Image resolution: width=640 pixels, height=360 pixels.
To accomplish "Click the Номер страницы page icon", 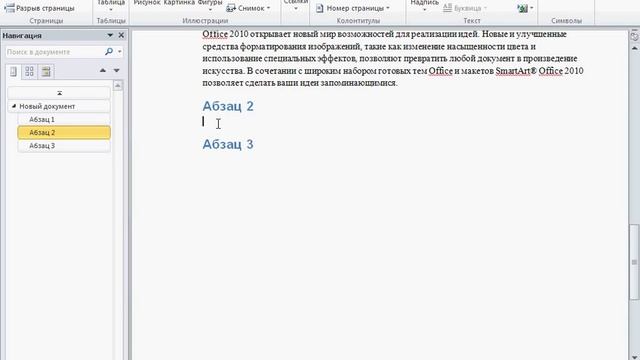I will tap(320, 8).
